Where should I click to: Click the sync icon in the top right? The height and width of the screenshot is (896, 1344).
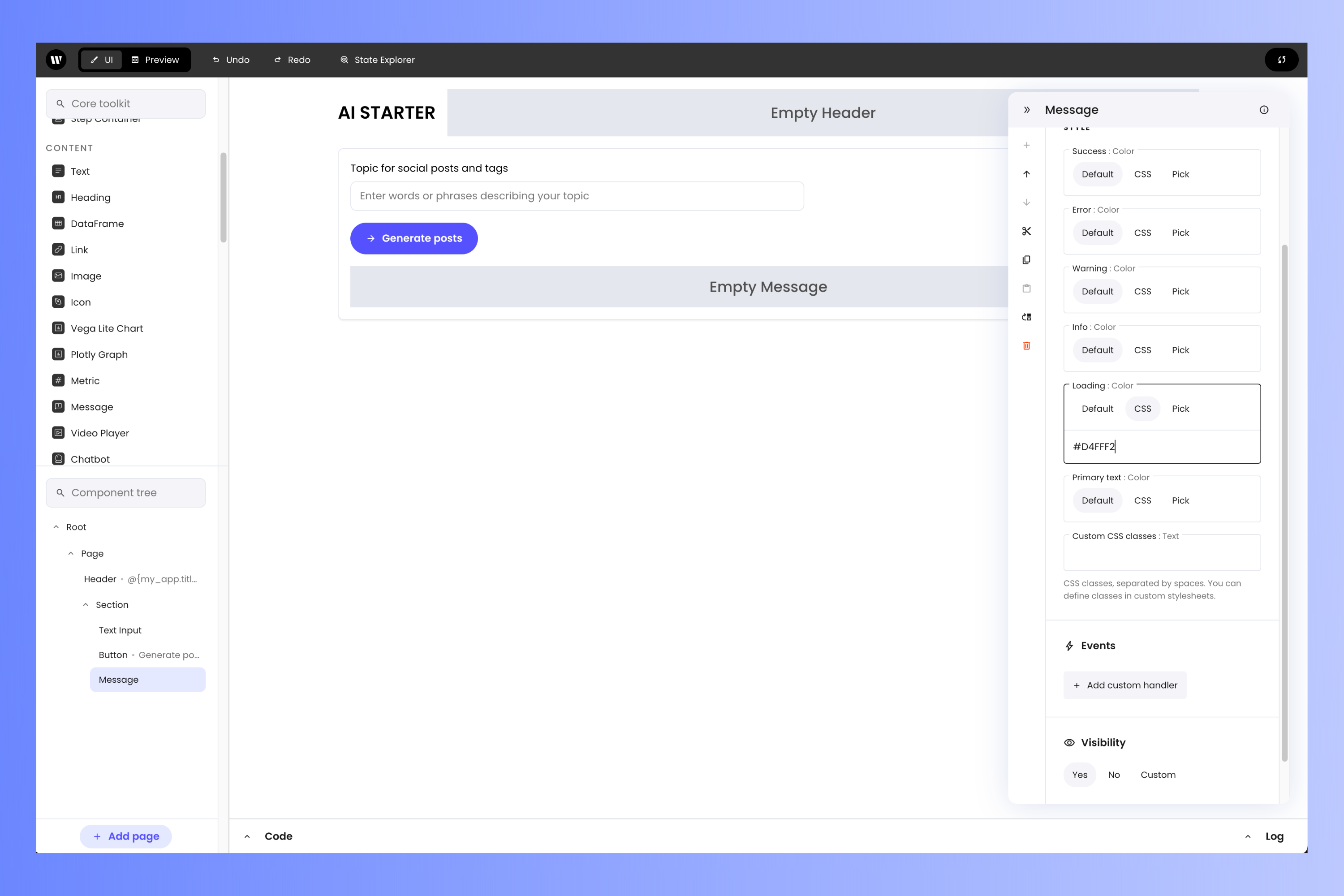click(1282, 60)
